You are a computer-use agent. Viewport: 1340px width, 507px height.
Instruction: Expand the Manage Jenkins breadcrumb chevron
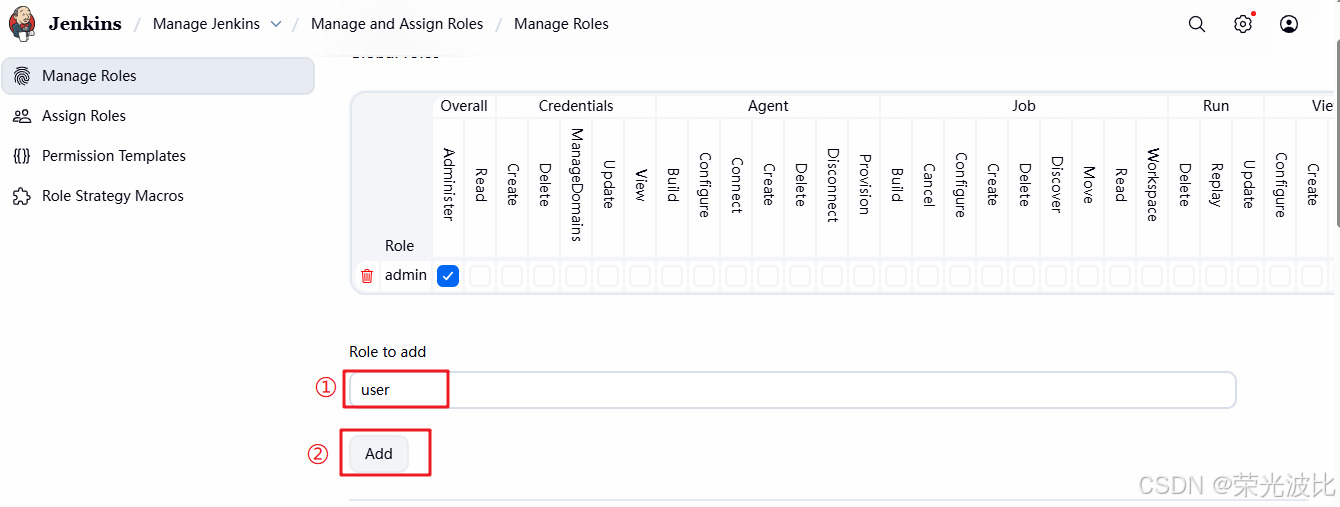276,24
